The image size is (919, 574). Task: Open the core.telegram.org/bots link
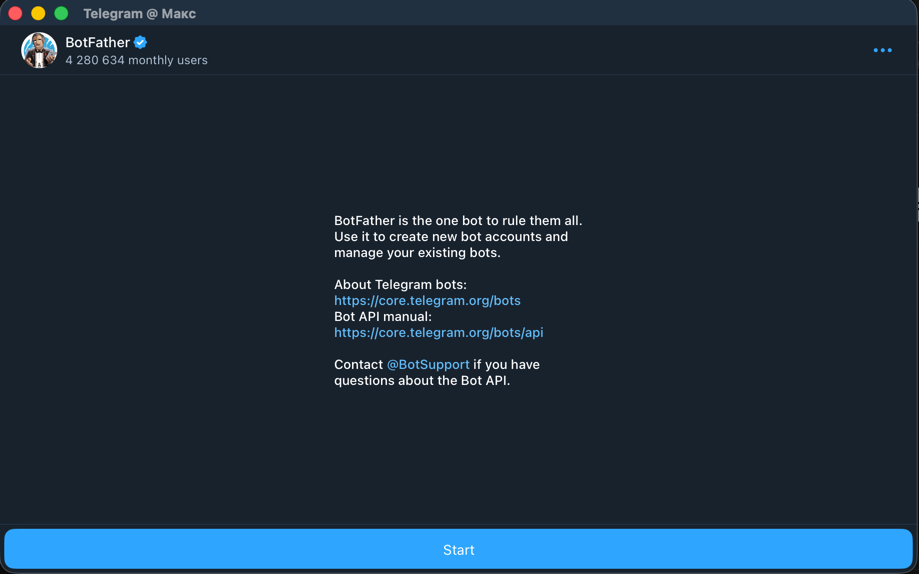[x=427, y=300]
